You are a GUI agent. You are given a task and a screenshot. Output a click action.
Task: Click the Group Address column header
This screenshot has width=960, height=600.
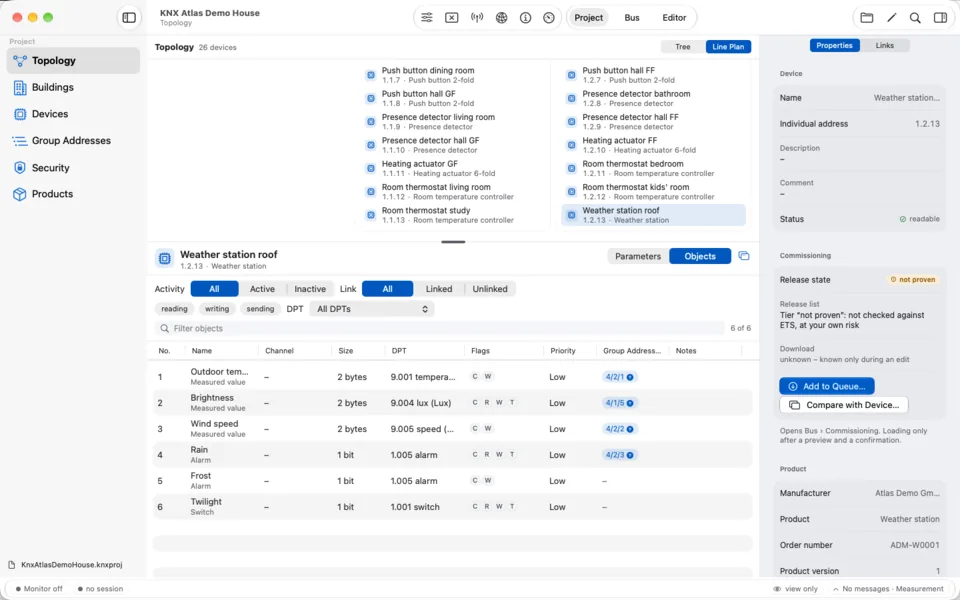point(632,351)
